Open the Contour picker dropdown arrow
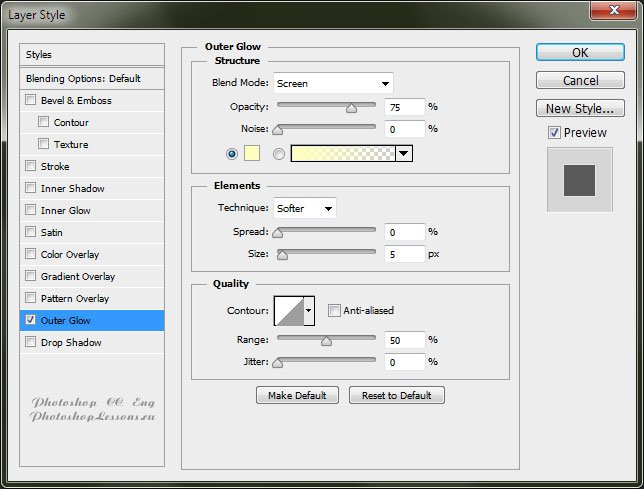Image resolution: width=644 pixels, height=489 pixels. [309, 311]
